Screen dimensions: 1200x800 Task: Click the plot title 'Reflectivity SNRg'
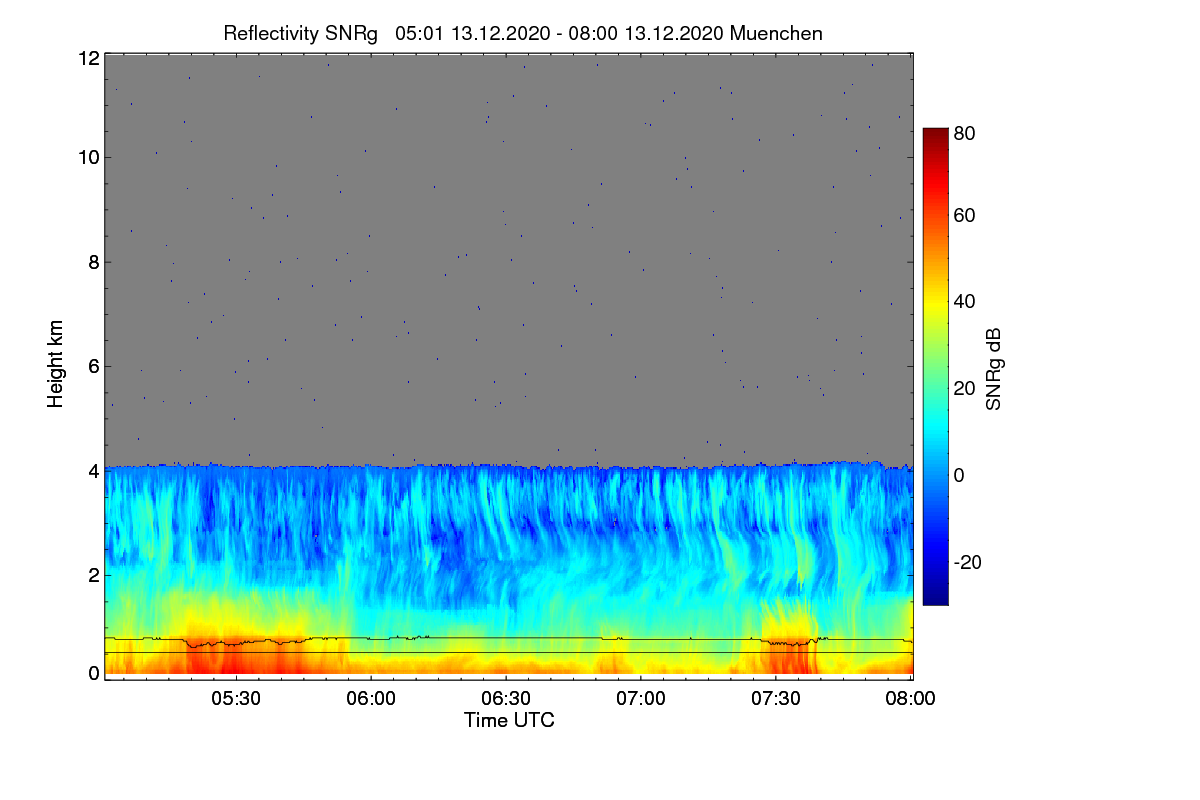[301, 33]
